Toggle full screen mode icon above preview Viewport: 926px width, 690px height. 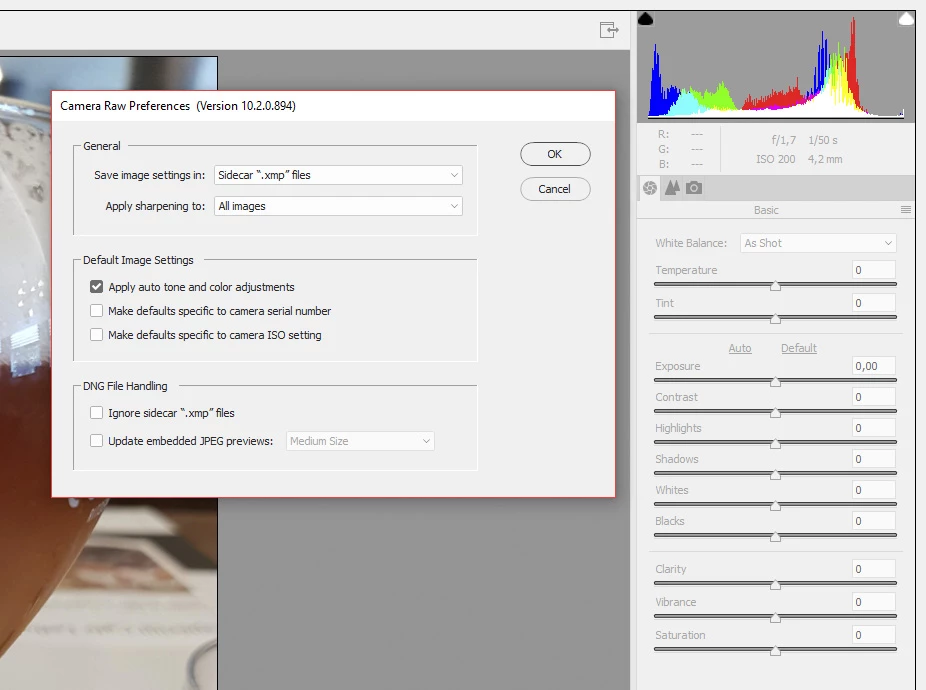click(609, 30)
